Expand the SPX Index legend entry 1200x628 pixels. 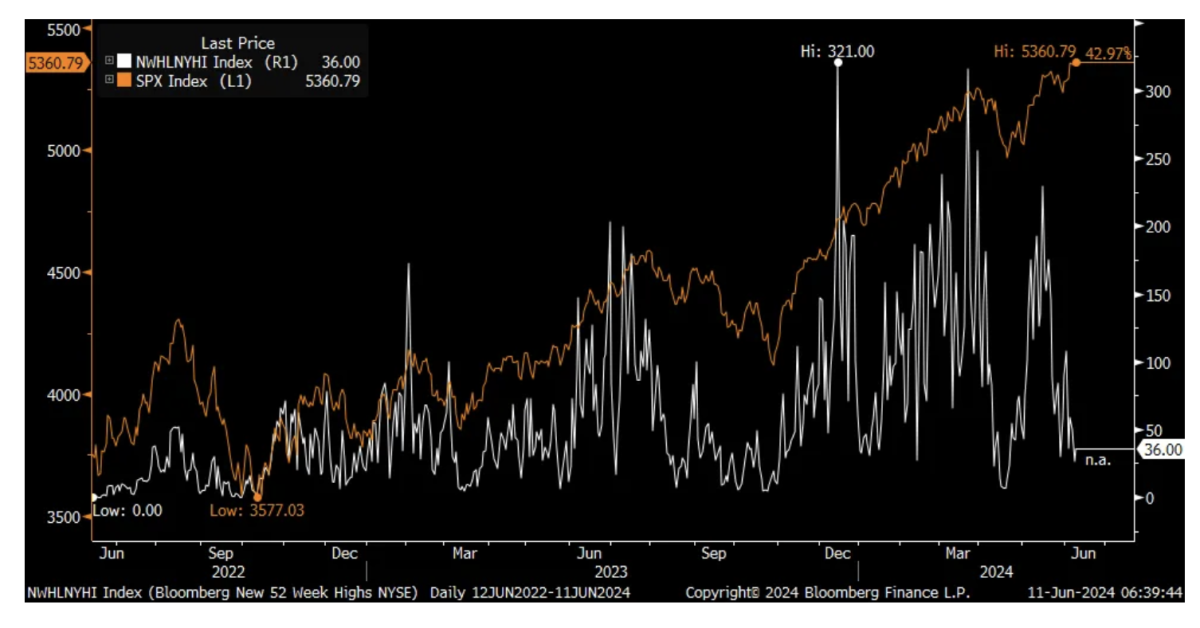click(110, 80)
